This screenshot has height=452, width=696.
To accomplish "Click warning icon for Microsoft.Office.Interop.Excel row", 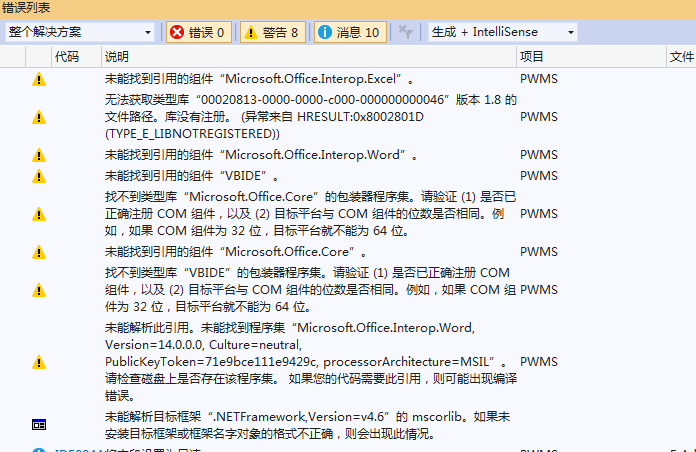I will click(39, 79).
